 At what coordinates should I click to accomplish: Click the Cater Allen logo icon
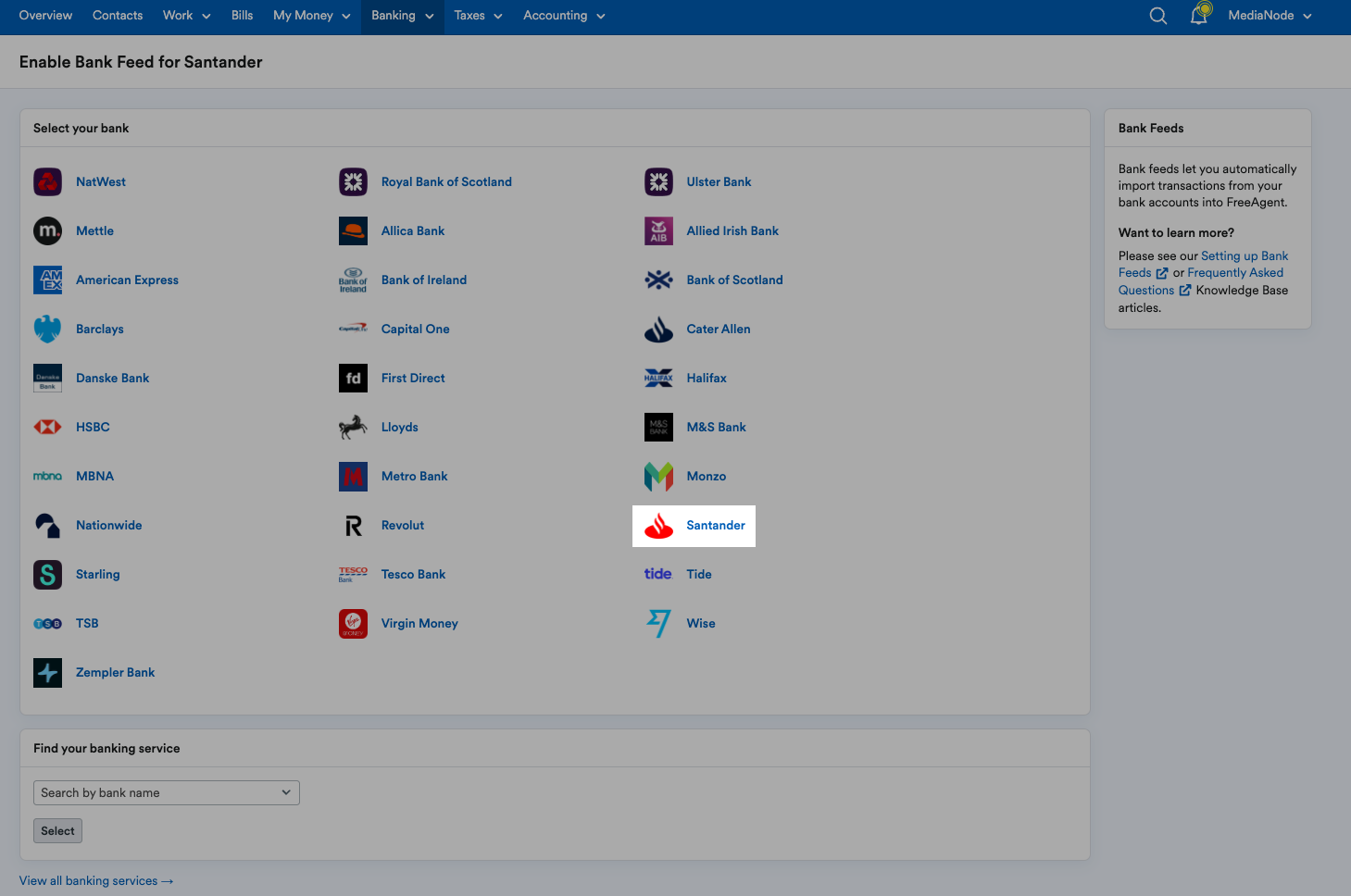click(658, 330)
